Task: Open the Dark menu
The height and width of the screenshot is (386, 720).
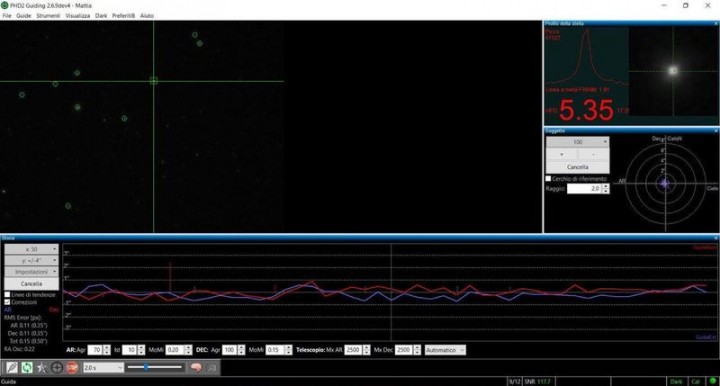Action: click(101, 16)
